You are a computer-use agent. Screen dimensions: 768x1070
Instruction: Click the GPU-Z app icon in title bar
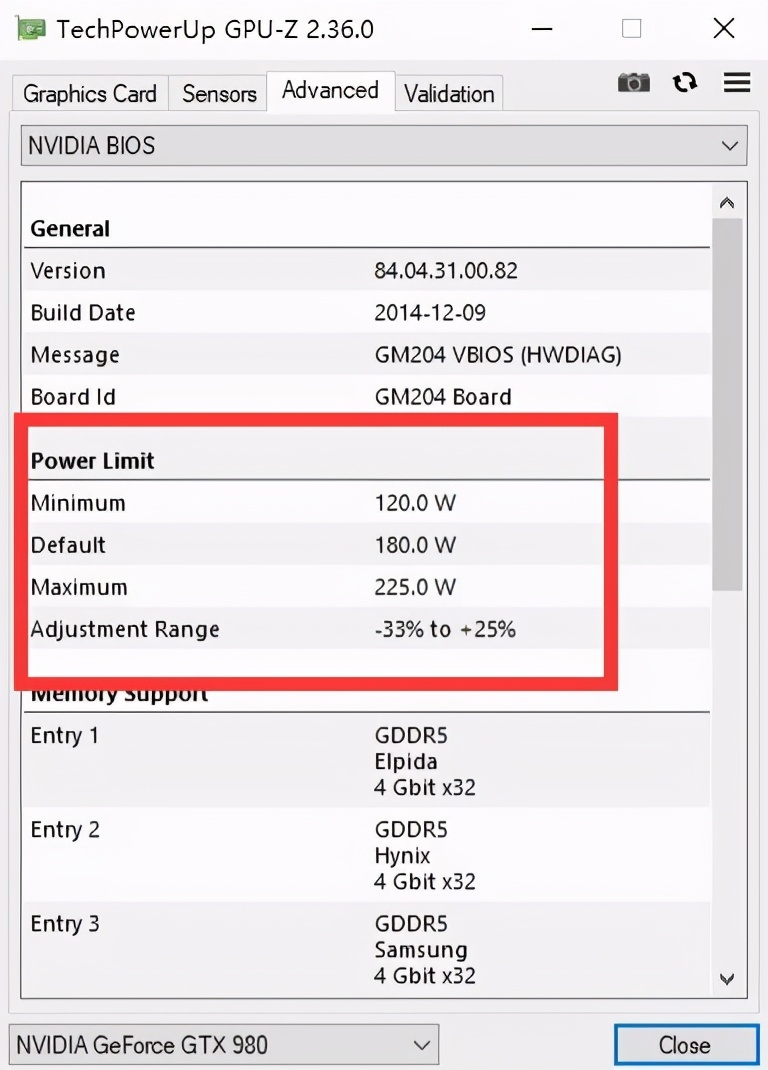[31, 29]
